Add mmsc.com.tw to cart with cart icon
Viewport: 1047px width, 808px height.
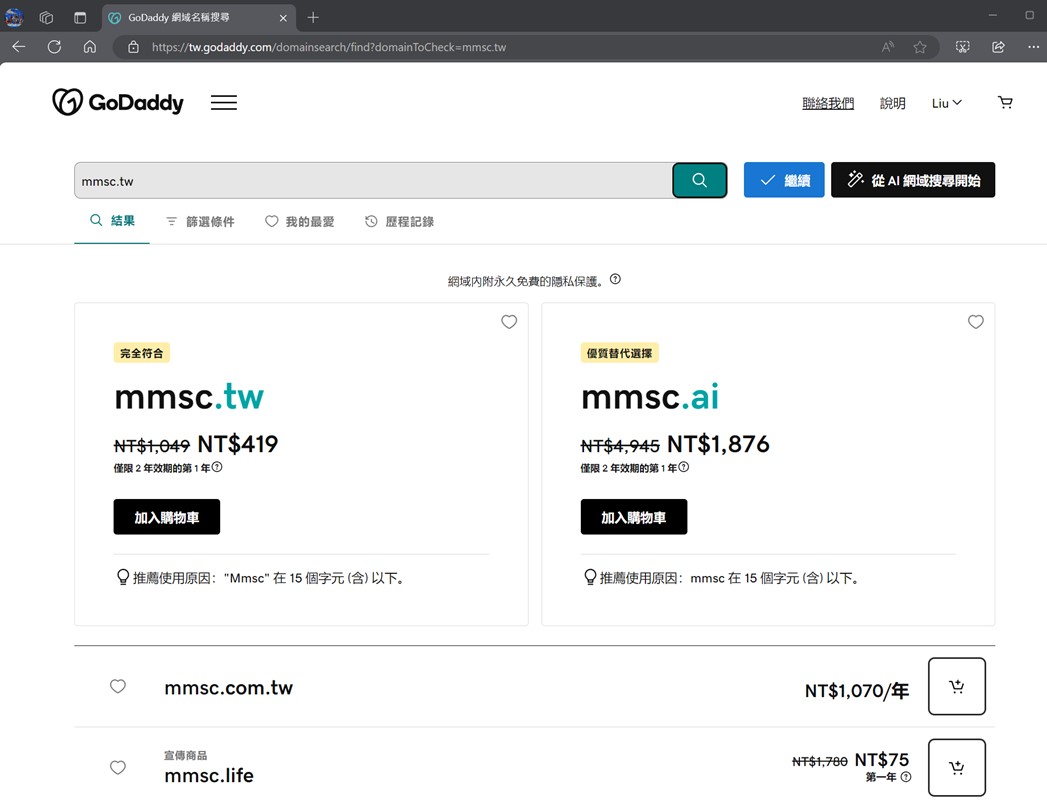[x=956, y=686]
